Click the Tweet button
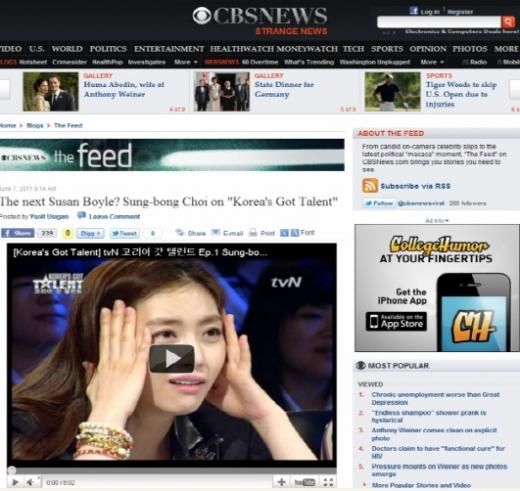The width and height of the screenshot is (520, 491). [x=125, y=233]
